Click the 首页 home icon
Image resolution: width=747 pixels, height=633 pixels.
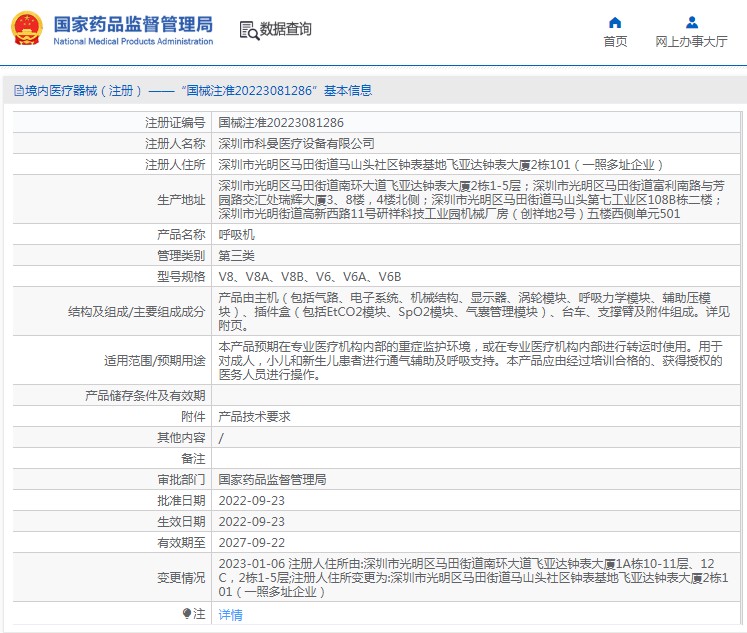pos(615,22)
